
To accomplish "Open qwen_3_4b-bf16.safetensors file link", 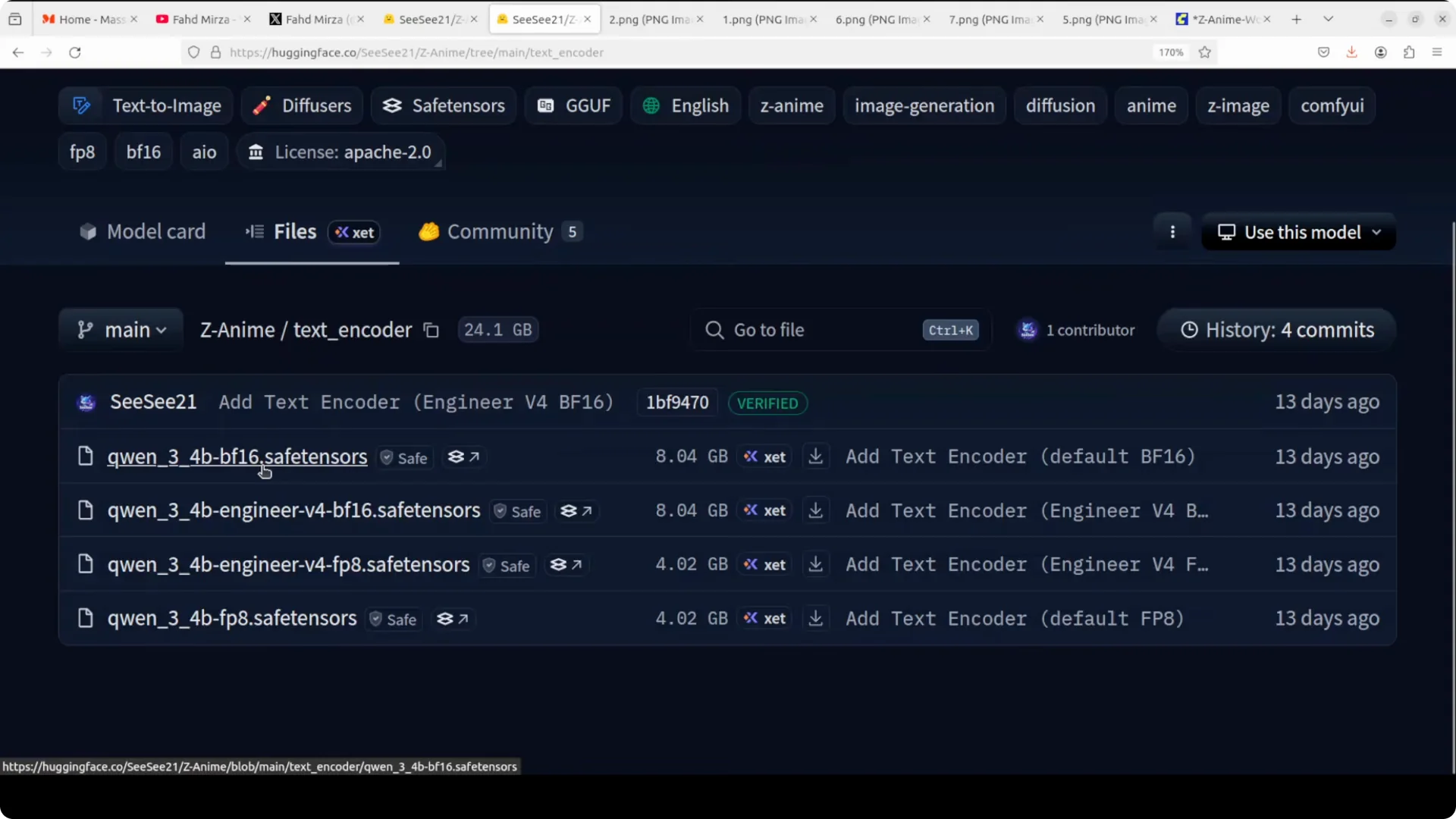I will click(x=237, y=457).
